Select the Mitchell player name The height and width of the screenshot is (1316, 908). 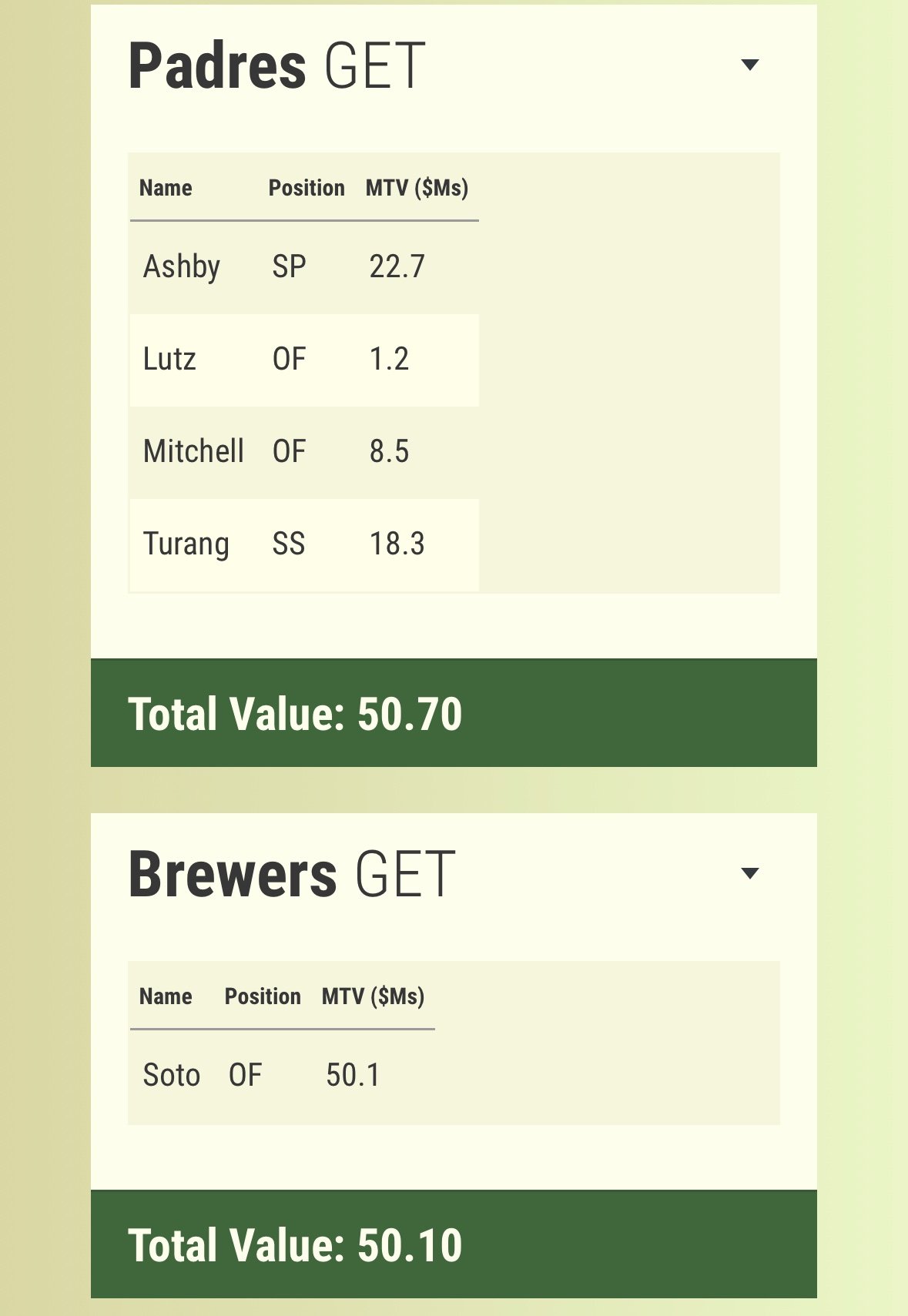[193, 451]
